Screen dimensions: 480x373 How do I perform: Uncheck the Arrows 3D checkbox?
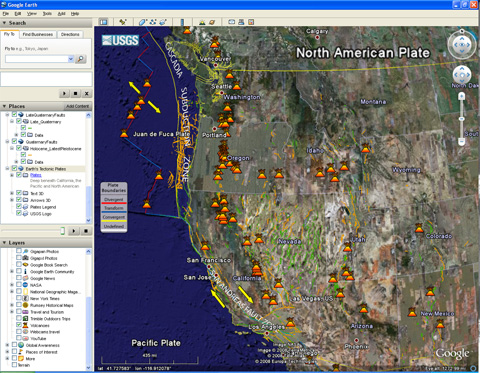19,200
